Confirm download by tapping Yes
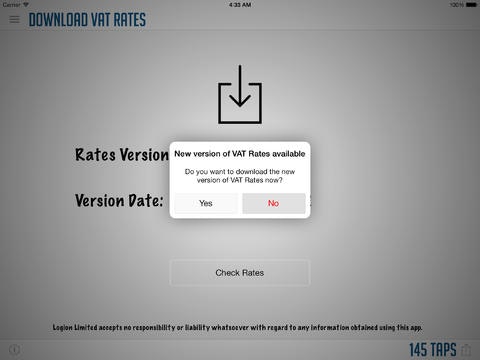This screenshot has height=360, width=480. (x=206, y=203)
